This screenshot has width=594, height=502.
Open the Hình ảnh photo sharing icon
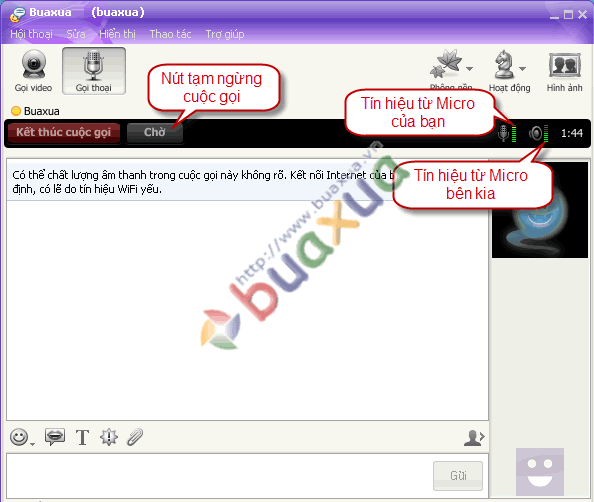(564, 71)
